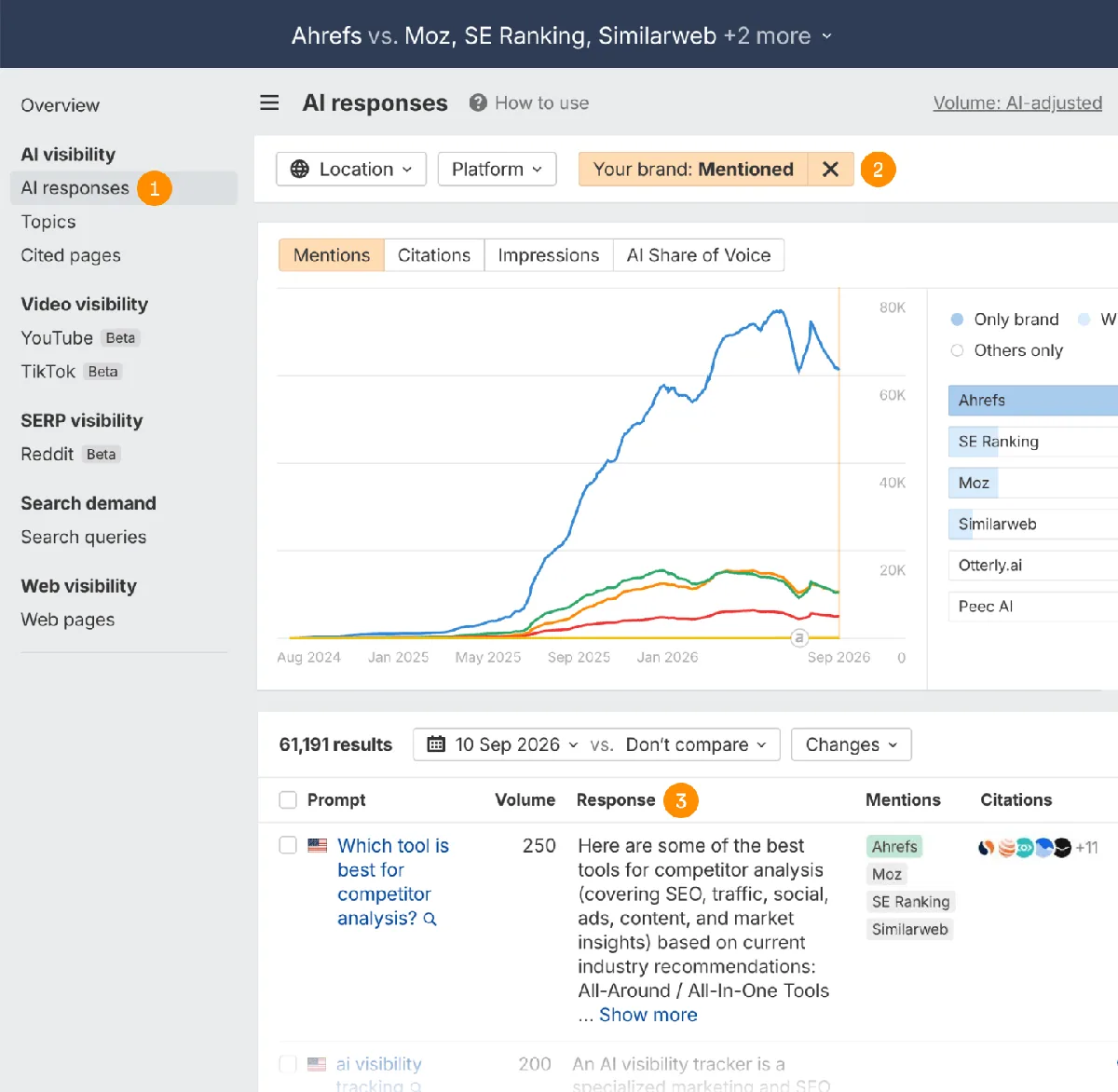Viewport: 1118px width, 1092px height.
Task: Expand the competitors dropdown in the top header
Action: (x=826, y=36)
